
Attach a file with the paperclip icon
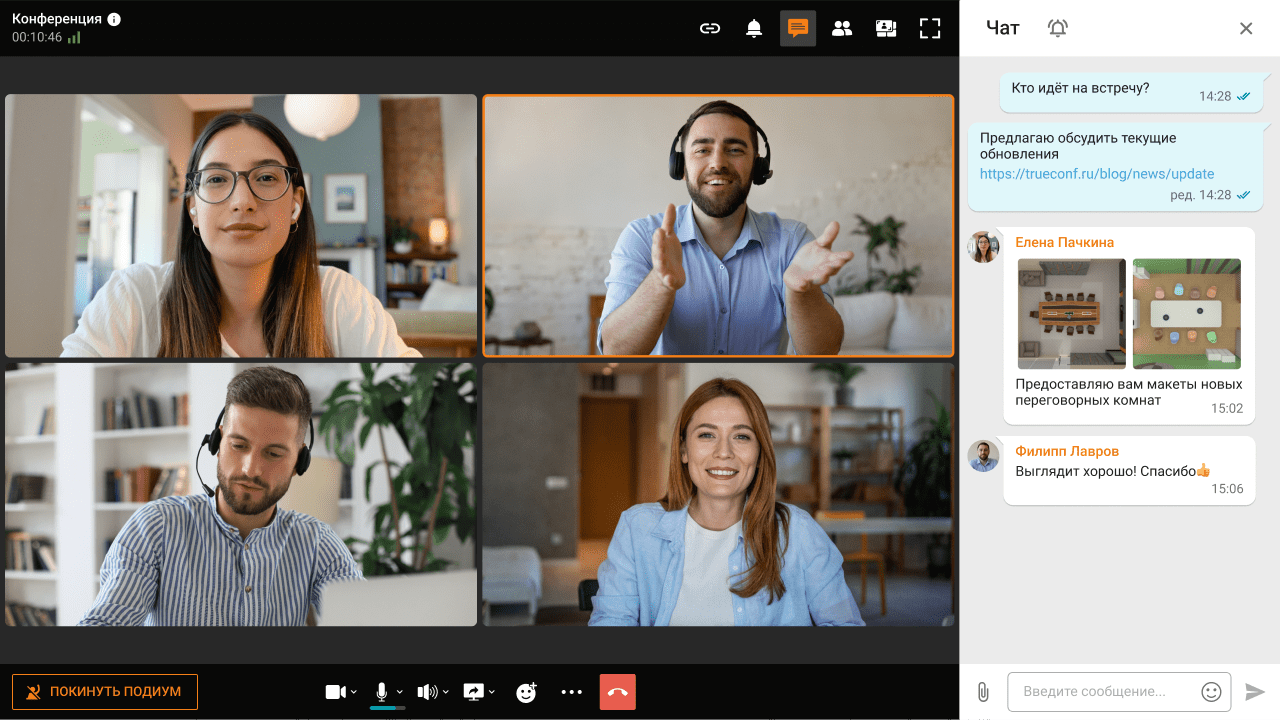click(x=983, y=692)
